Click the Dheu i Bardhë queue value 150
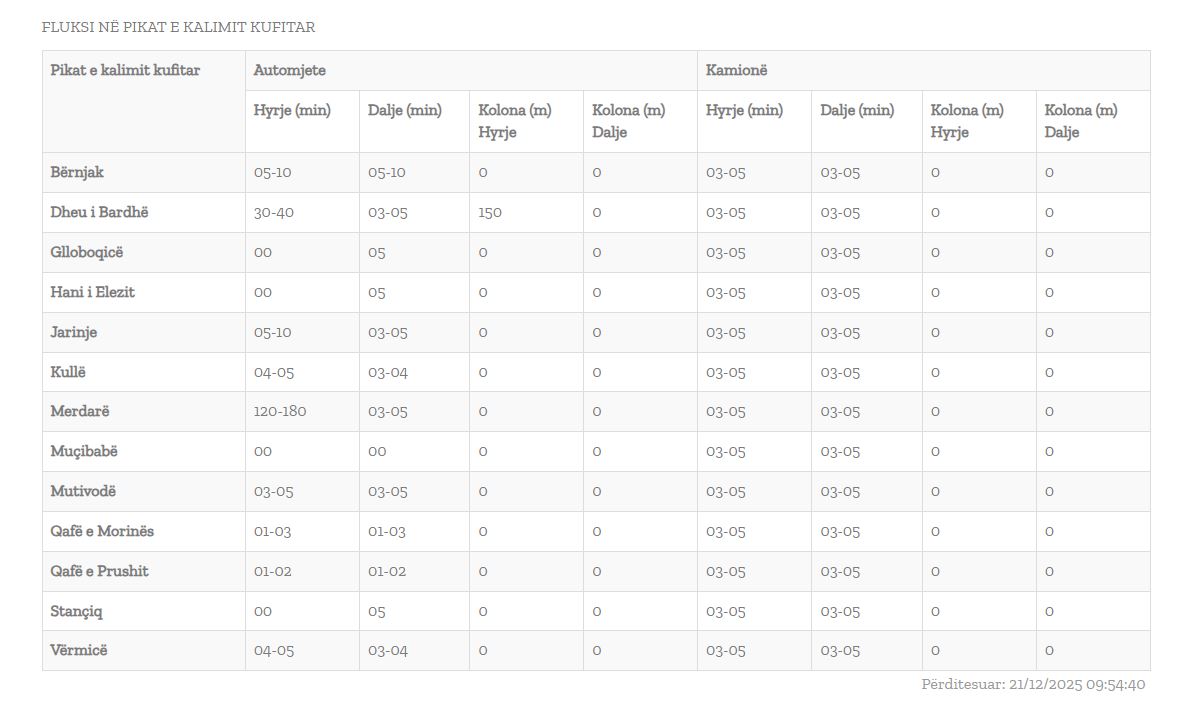Image resolution: width=1179 pixels, height=705 pixels. (x=490, y=212)
